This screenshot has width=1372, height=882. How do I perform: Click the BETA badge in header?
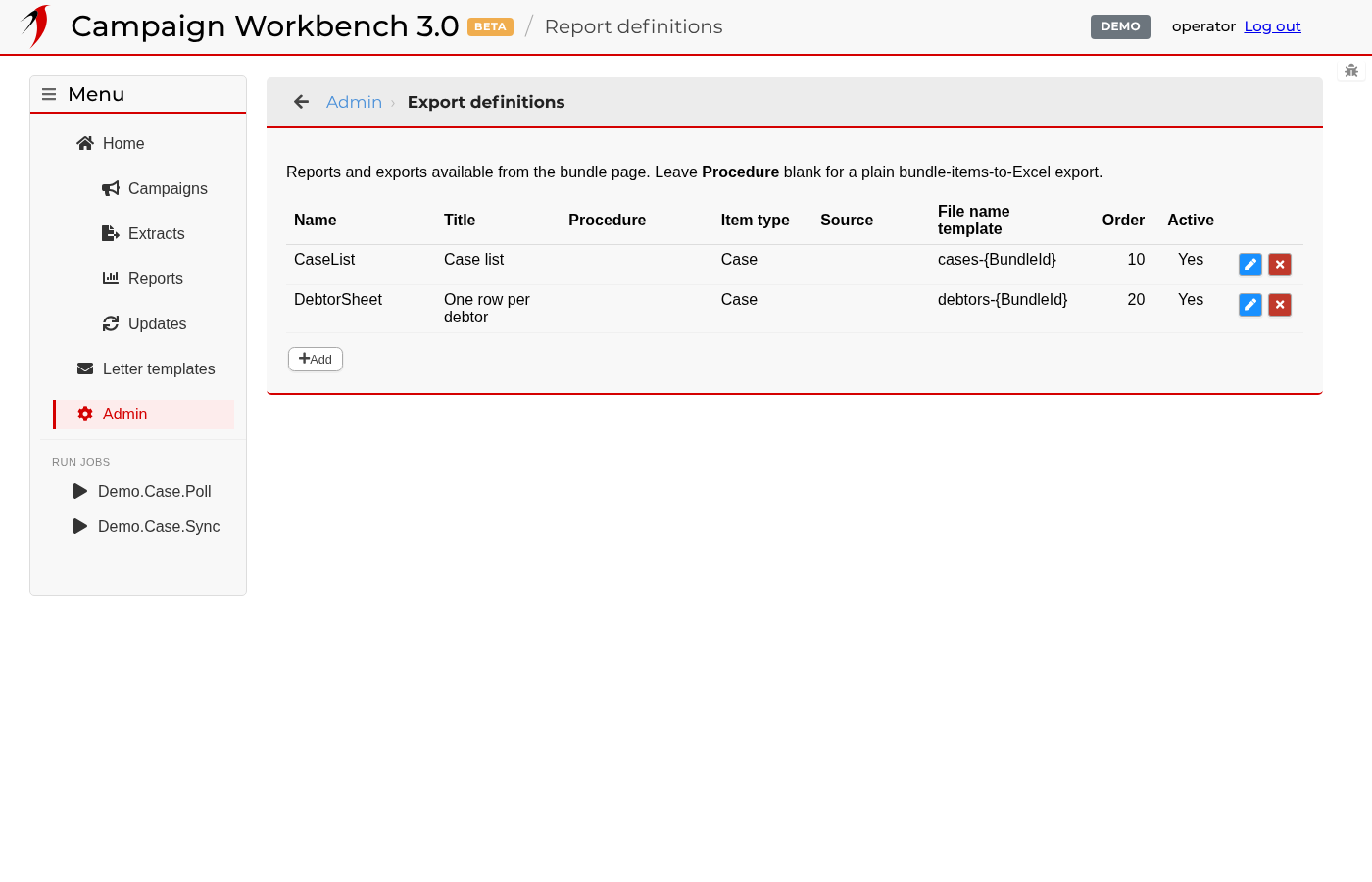point(490,26)
